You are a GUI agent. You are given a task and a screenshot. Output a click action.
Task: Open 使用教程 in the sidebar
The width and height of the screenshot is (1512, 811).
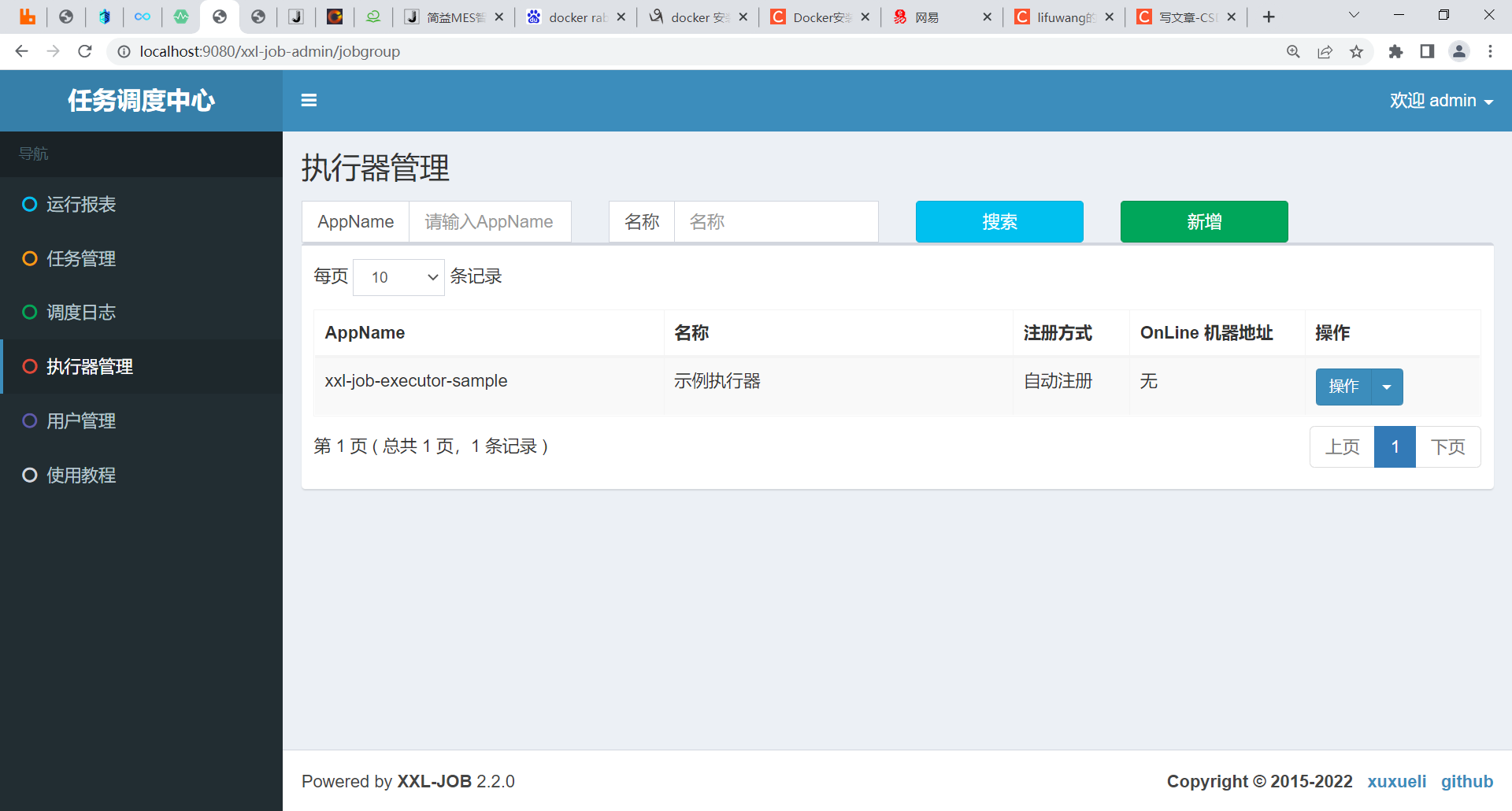coord(142,476)
